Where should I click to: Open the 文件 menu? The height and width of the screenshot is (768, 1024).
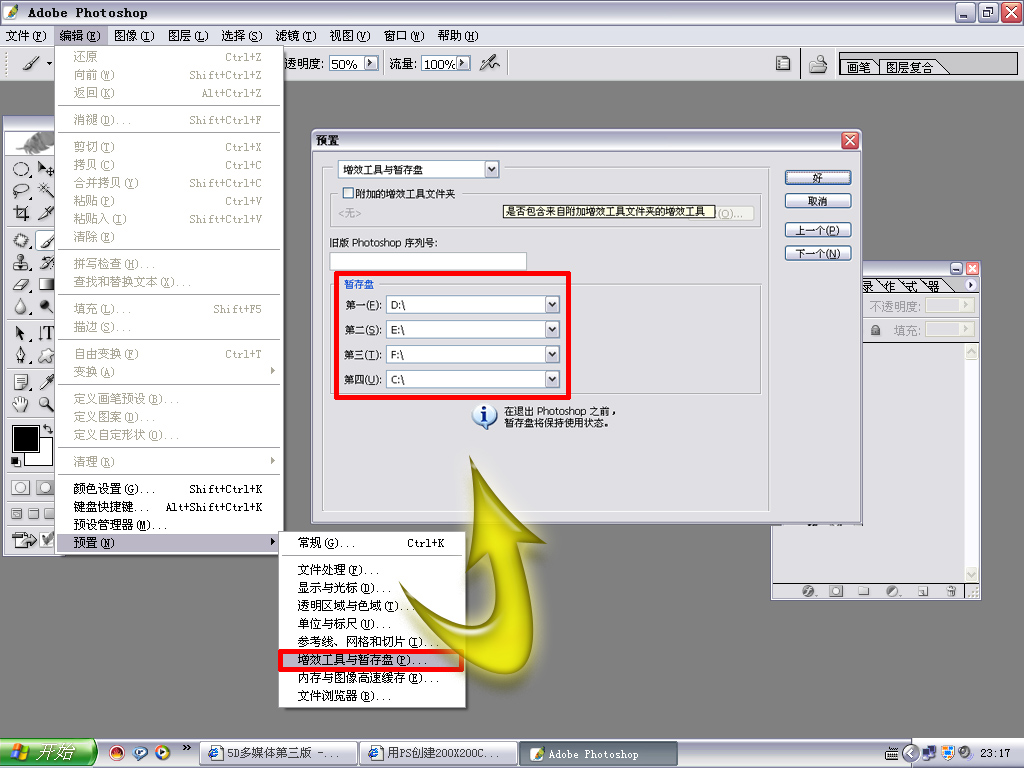click(x=26, y=36)
